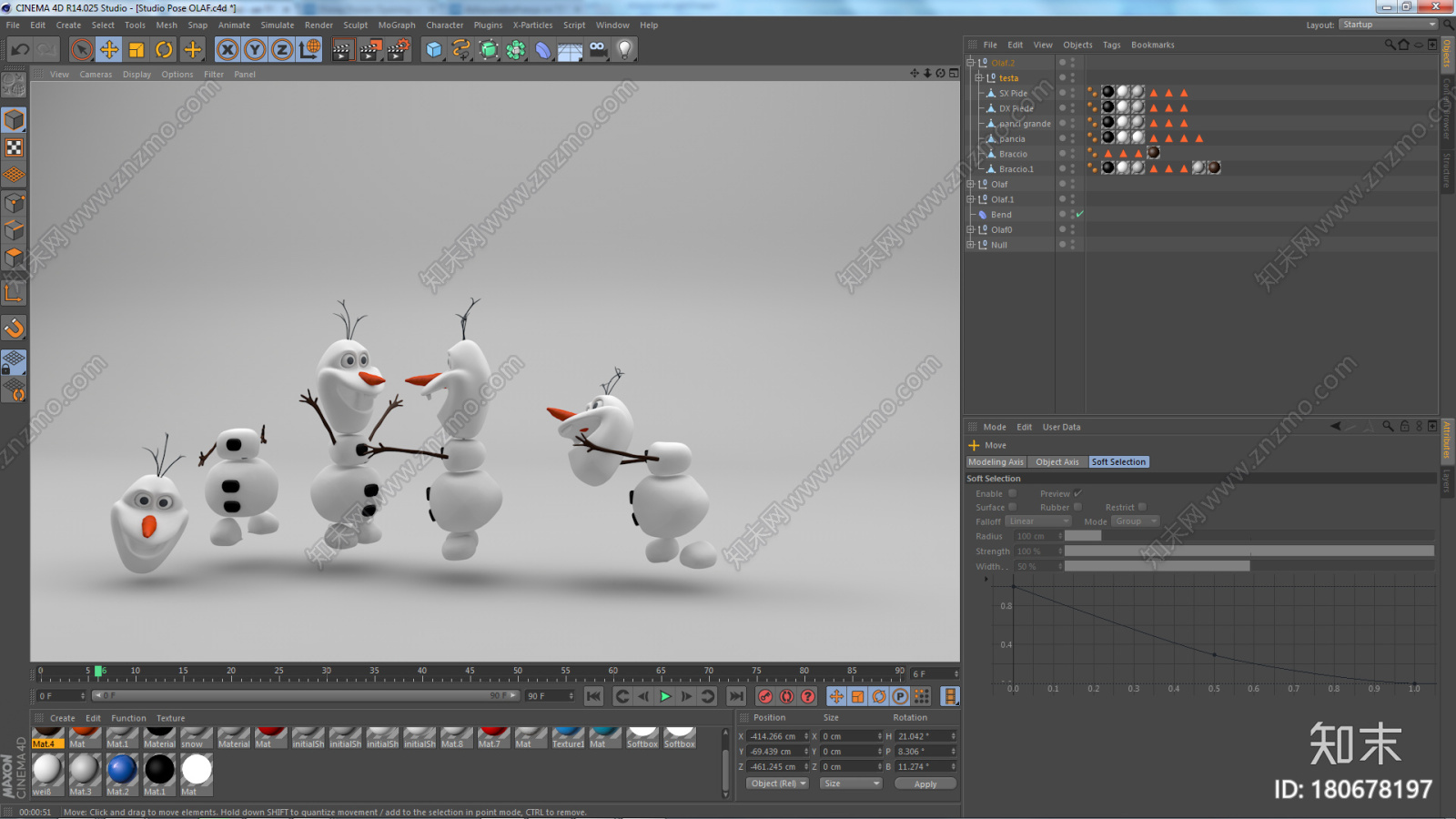Open the MoGraph menu
1456x819 pixels.
pyautogui.click(x=397, y=25)
